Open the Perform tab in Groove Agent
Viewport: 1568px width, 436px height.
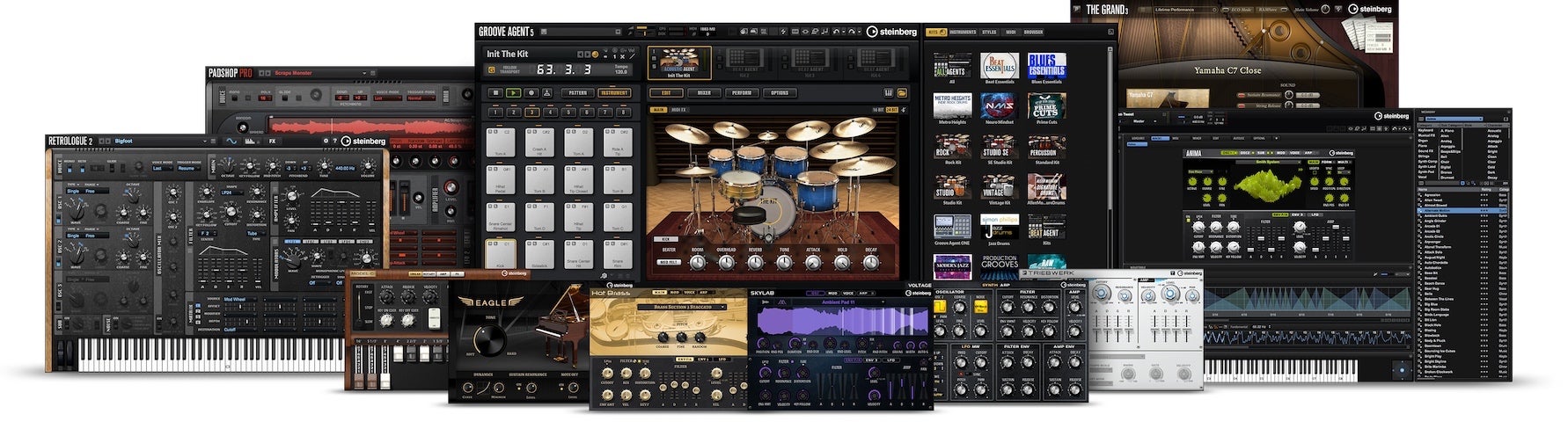(743, 92)
